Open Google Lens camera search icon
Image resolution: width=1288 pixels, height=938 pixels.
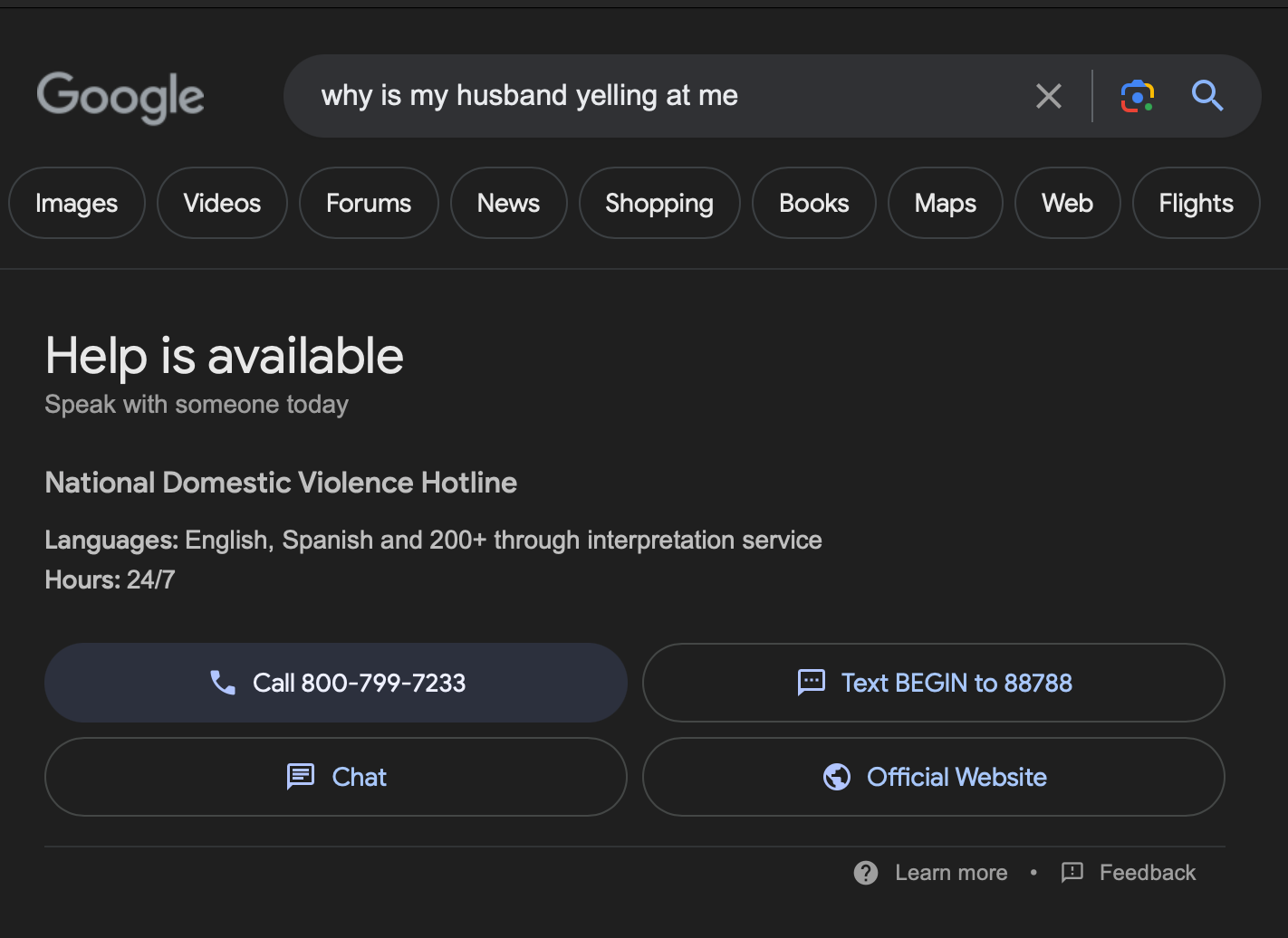(x=1138, y=95)
